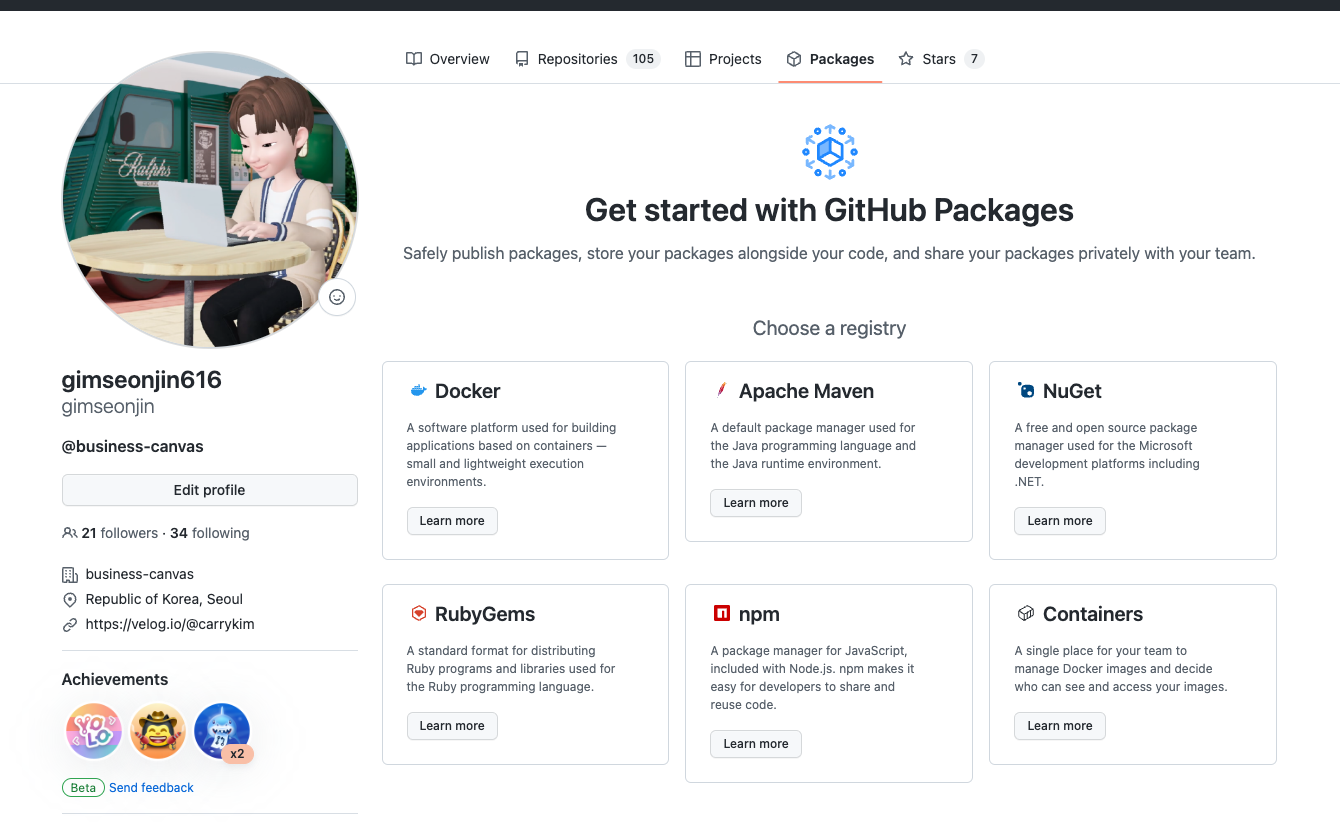Click the x2 badge multiplier label
This screenshot has width=1340, height=826.
coord(237,754)
